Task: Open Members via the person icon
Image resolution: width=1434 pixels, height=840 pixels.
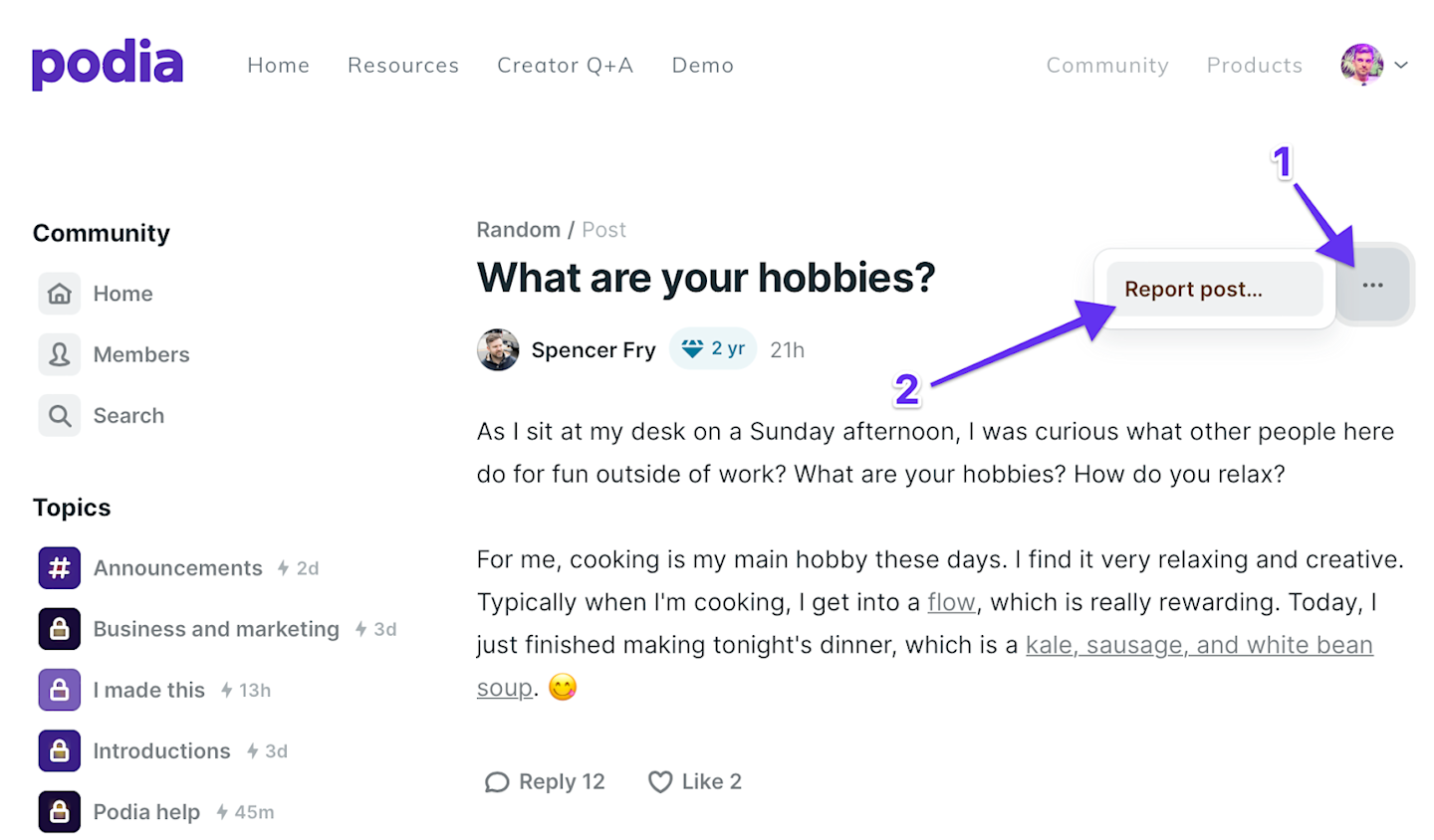Action: [x=60, y=354]
